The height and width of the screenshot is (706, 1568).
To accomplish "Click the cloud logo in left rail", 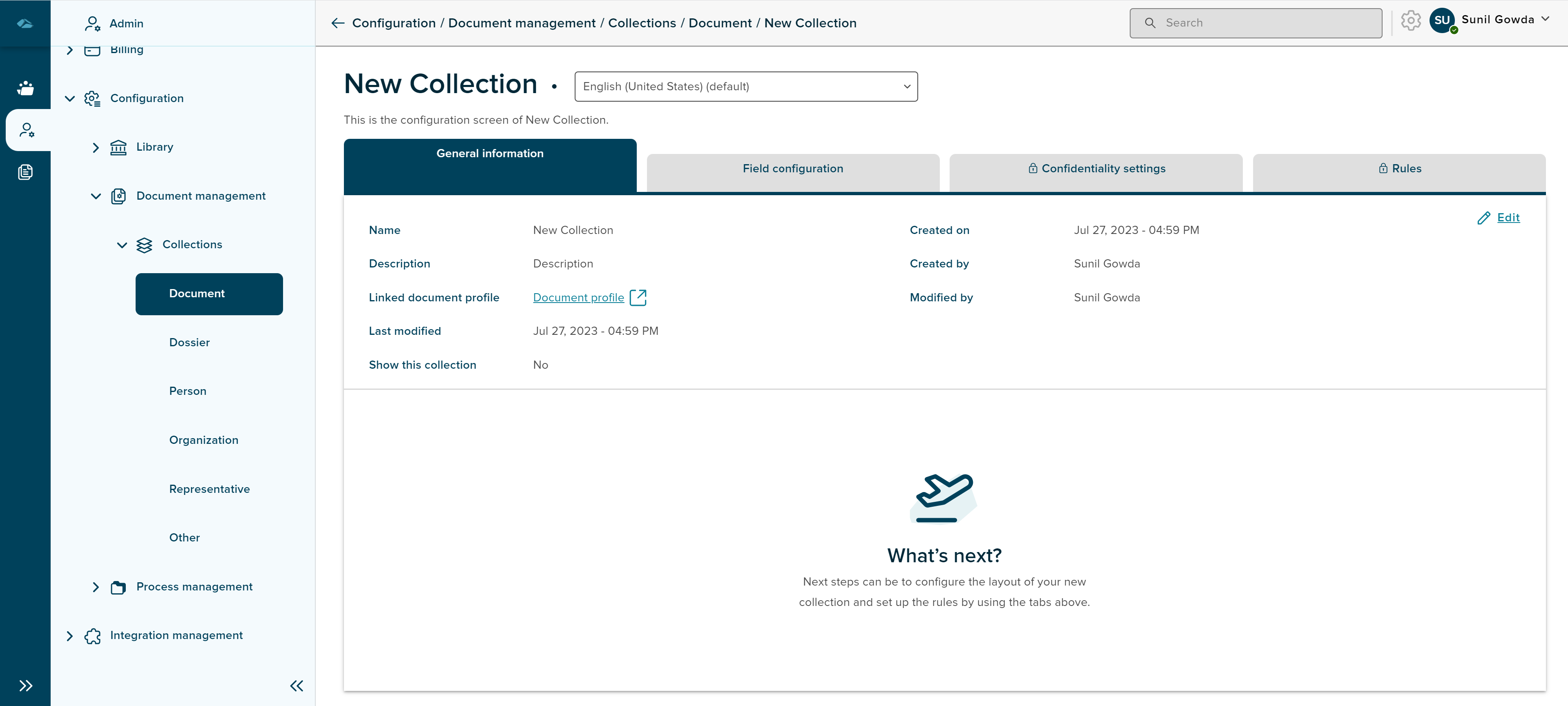I will [25, 23].
